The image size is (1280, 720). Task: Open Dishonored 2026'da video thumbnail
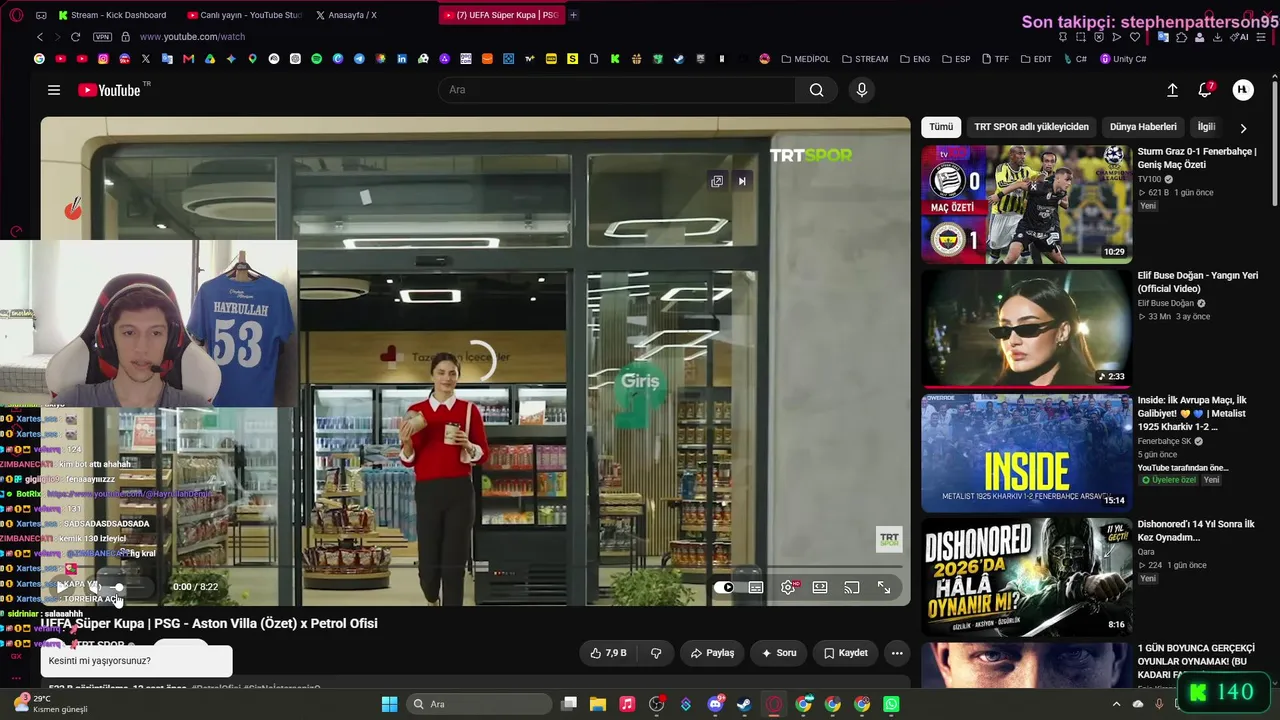point(1026,576)
